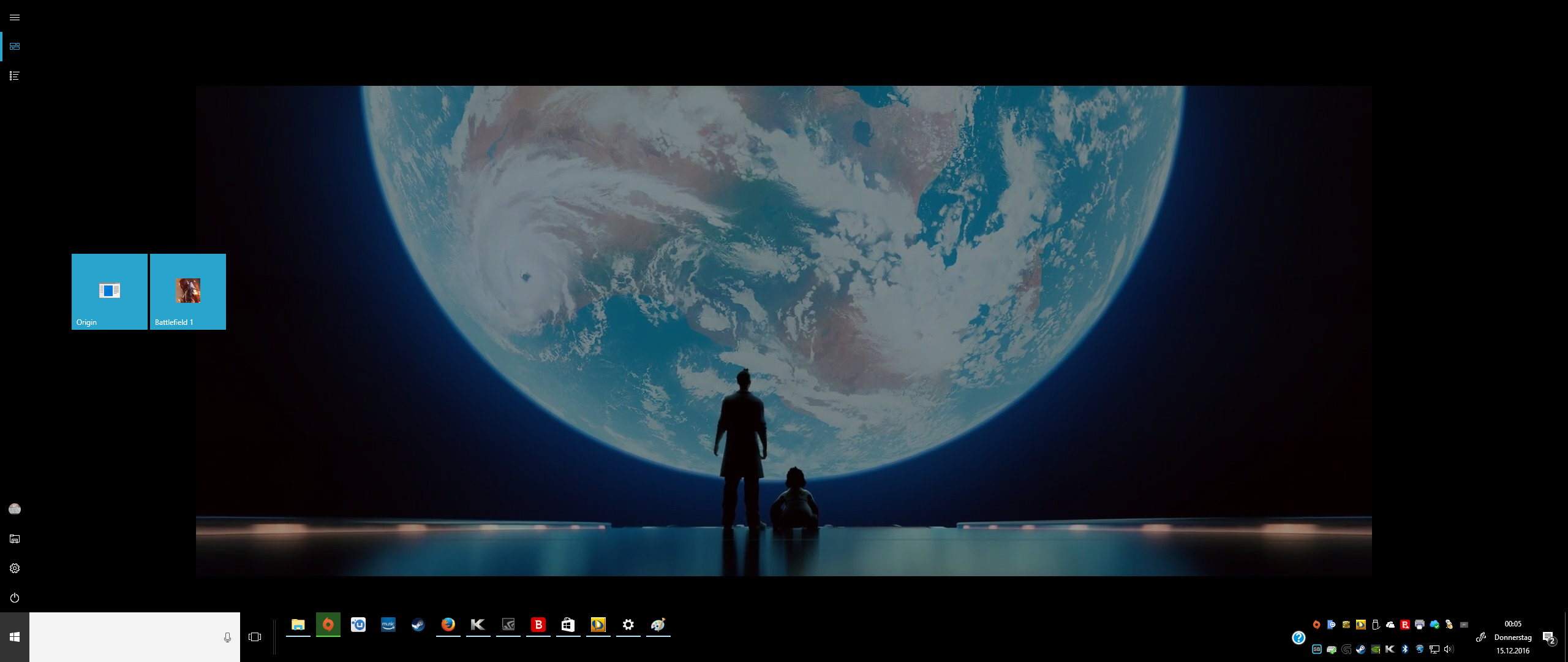Image resolution: width=1568 pixels, height=662 pixels.
Task: Open Origin in the taskbar
Action: pos(328,625)
